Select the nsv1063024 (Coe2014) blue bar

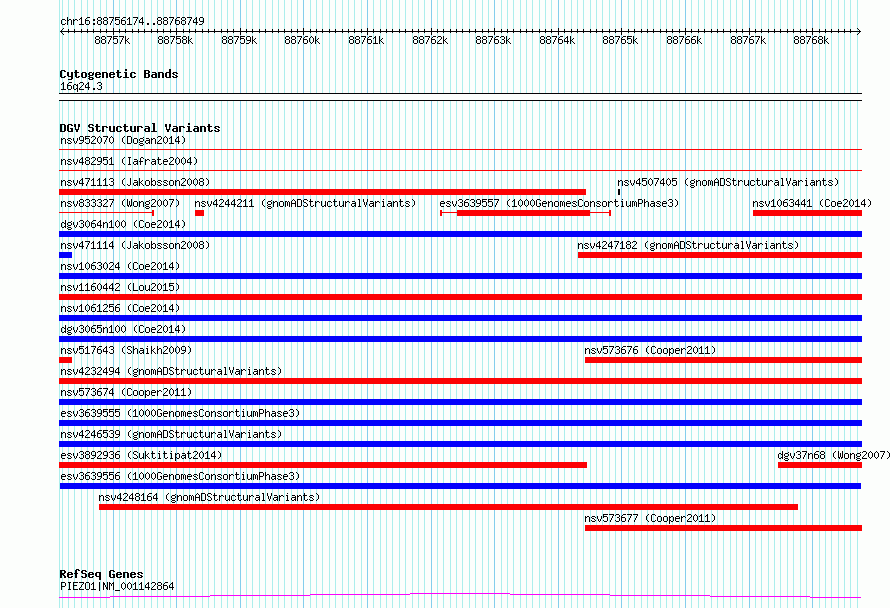tap(460, 276)
